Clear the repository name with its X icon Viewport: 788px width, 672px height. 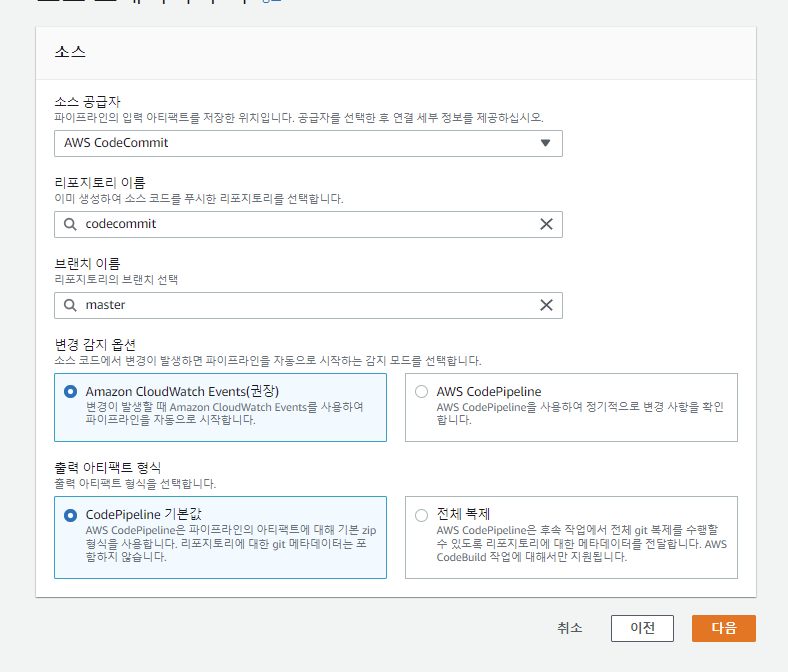coord(546,224)
